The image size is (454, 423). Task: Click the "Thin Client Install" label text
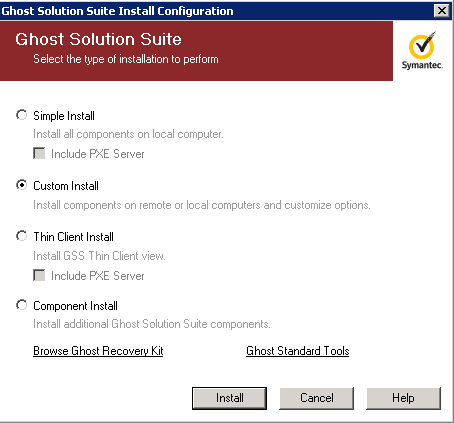pos(73,237)
